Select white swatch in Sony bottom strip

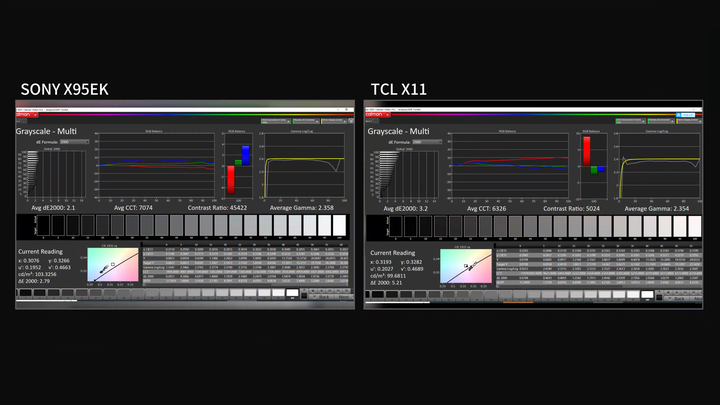292,293
